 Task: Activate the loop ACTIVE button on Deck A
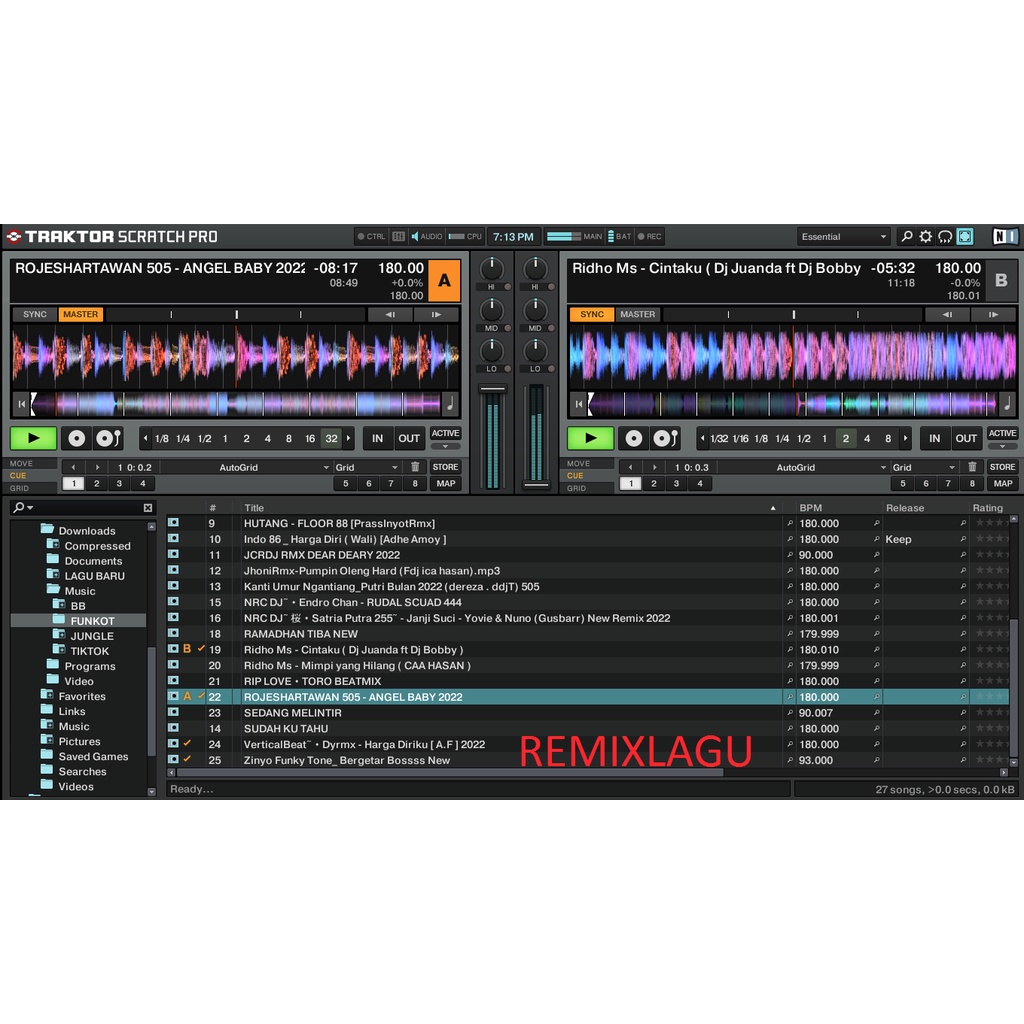click(x=445, y=433)
